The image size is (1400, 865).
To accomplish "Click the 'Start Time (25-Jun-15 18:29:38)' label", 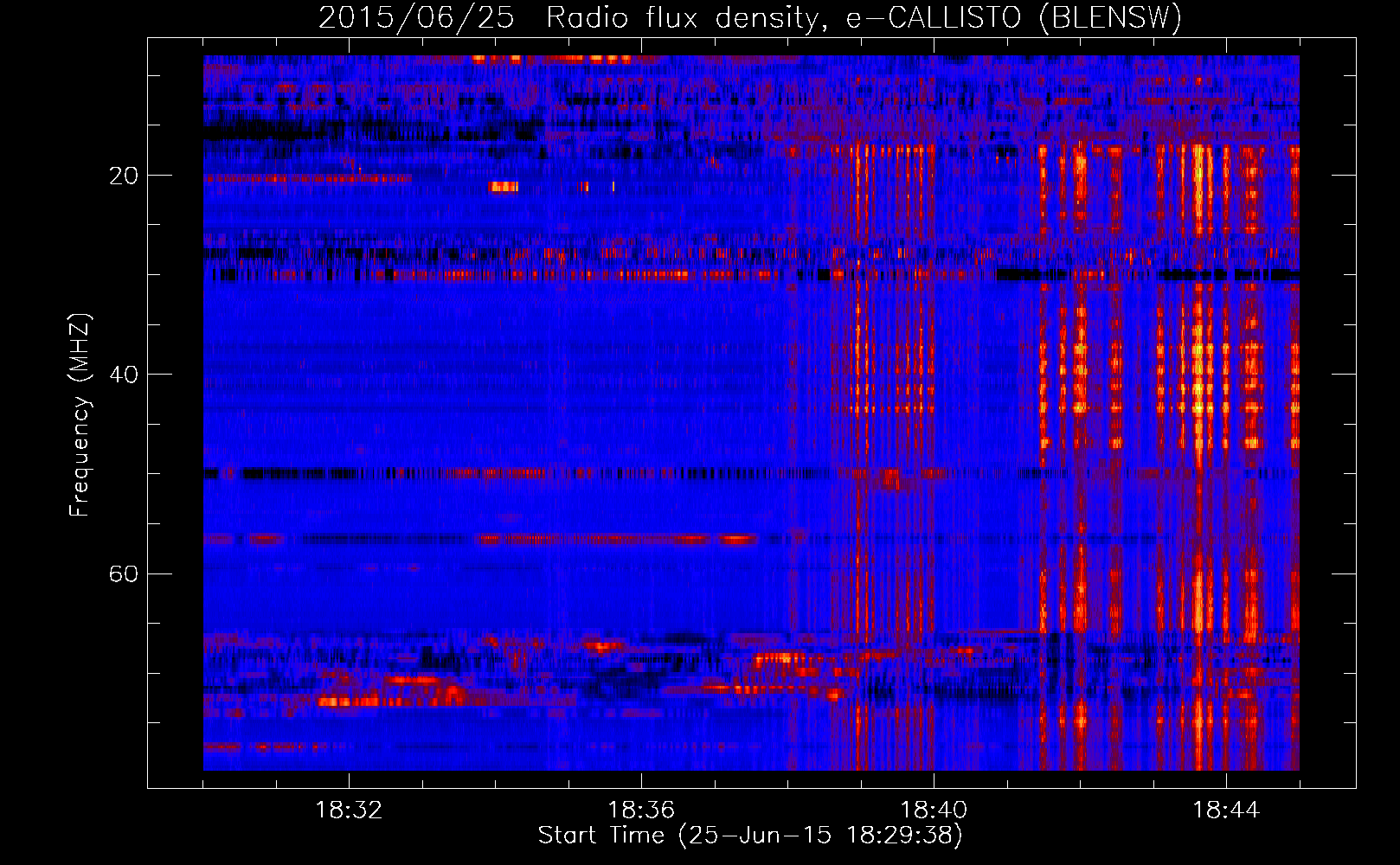I will coord(750,836).
